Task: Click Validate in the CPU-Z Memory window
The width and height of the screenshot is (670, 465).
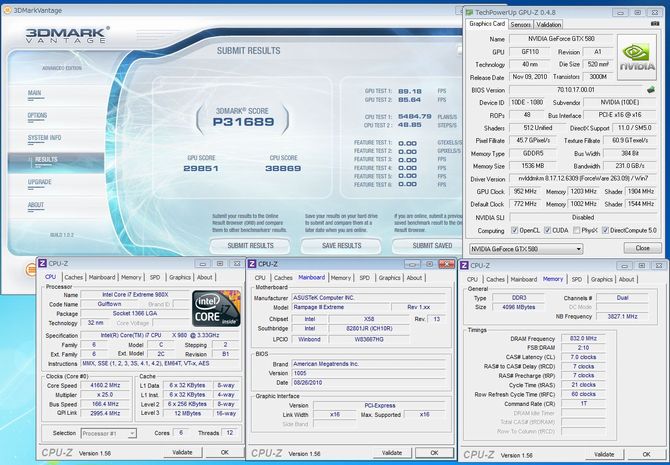Action: click(604, 454)
